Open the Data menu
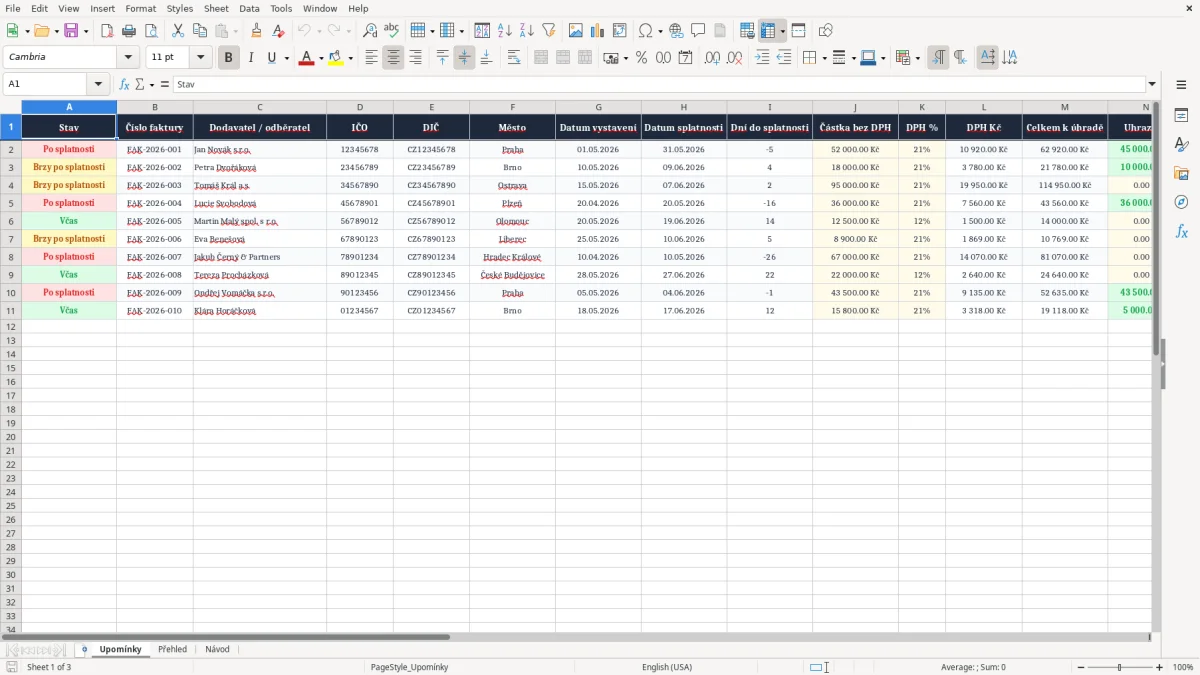 [x=249, y=8]
